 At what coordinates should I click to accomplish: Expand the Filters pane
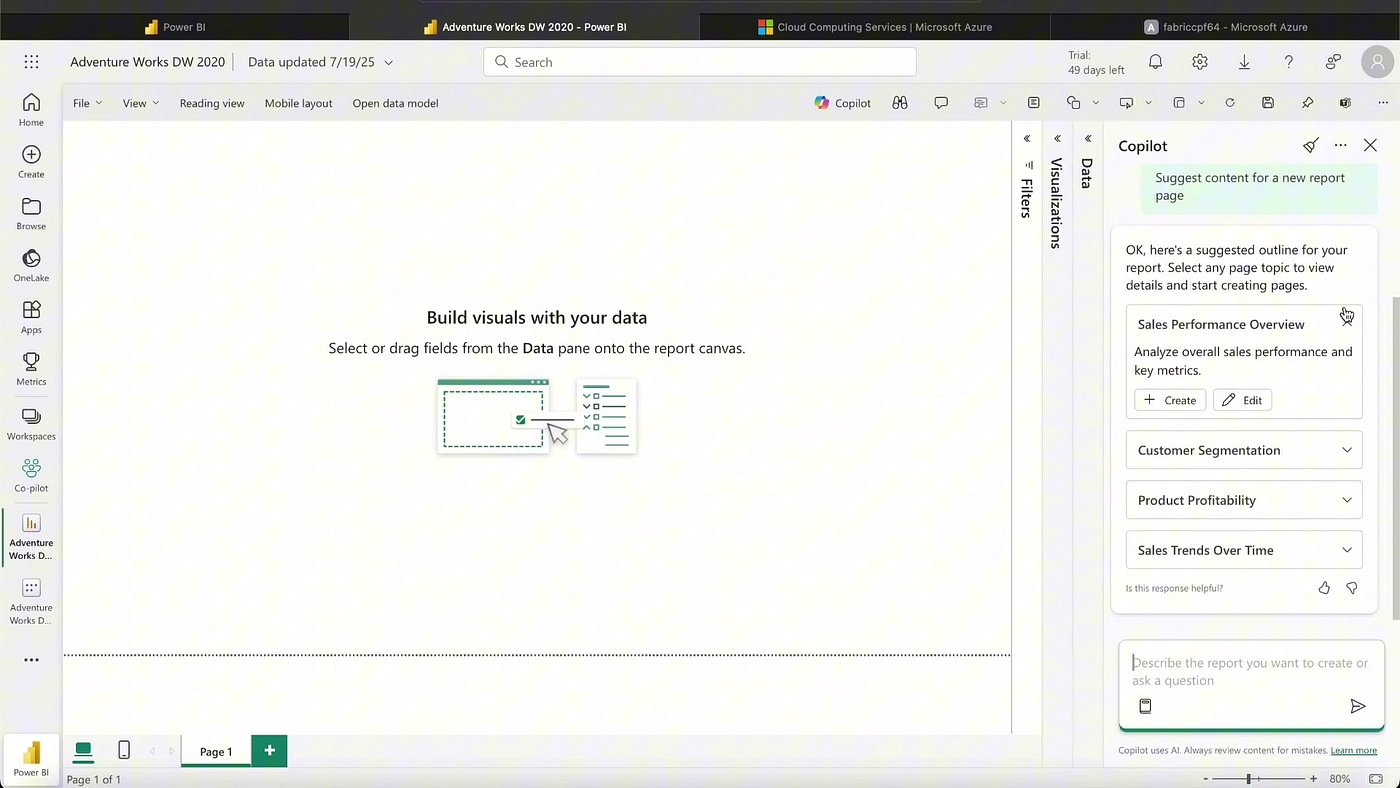(x=1027, y=139)
